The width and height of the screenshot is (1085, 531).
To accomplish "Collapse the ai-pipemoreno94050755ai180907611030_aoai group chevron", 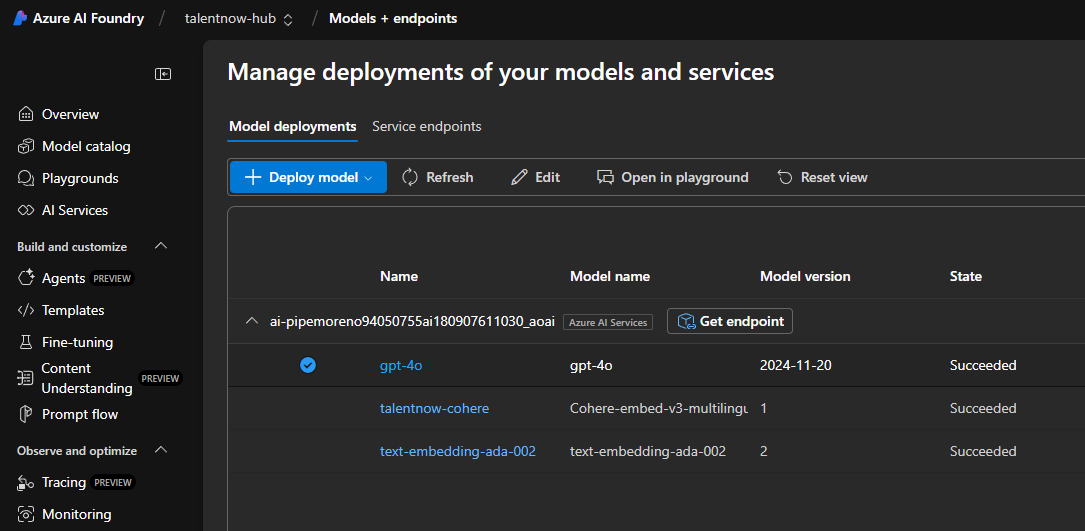I will [253, 321].
